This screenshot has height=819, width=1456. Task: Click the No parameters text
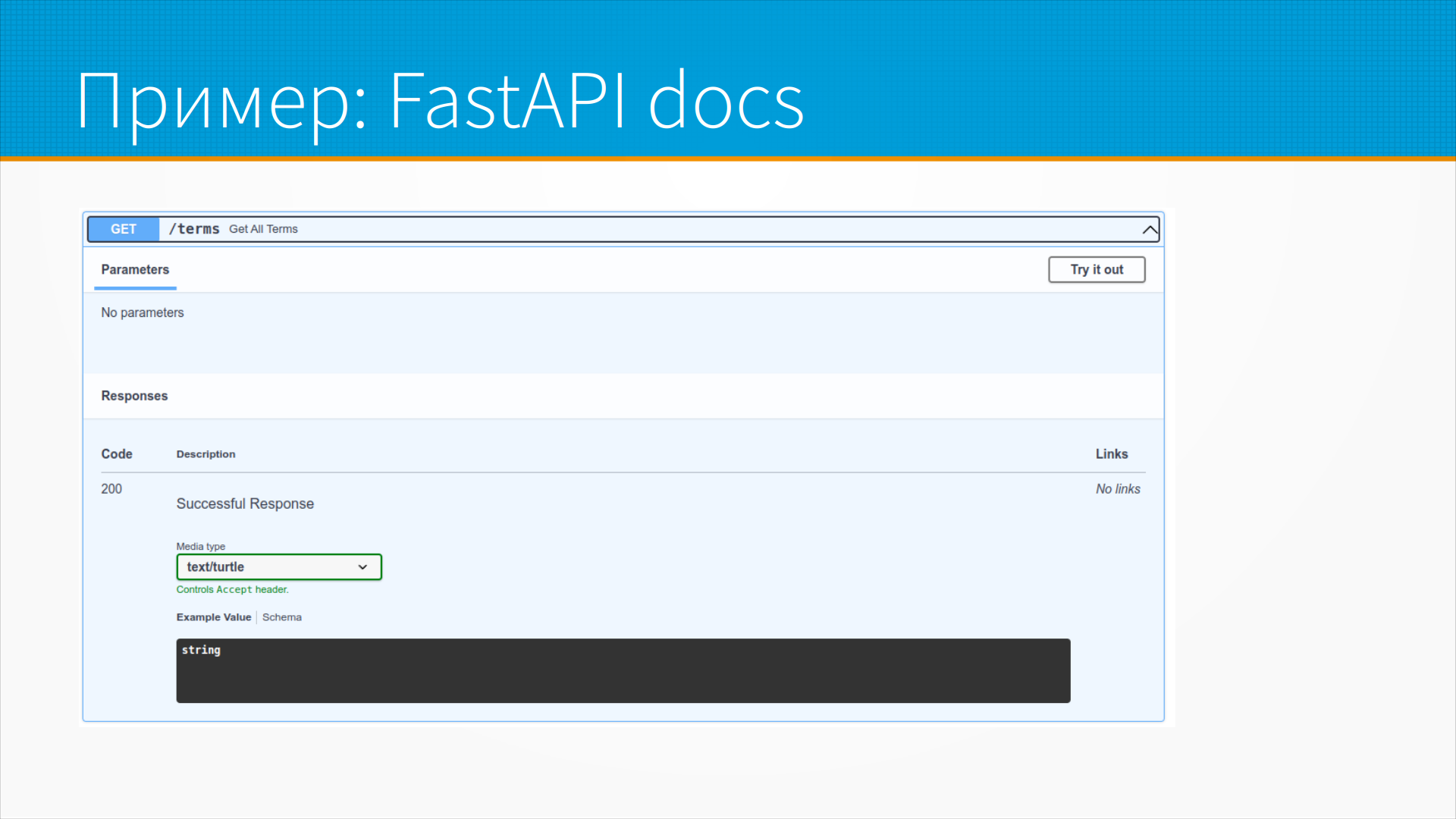click(143, 313)
